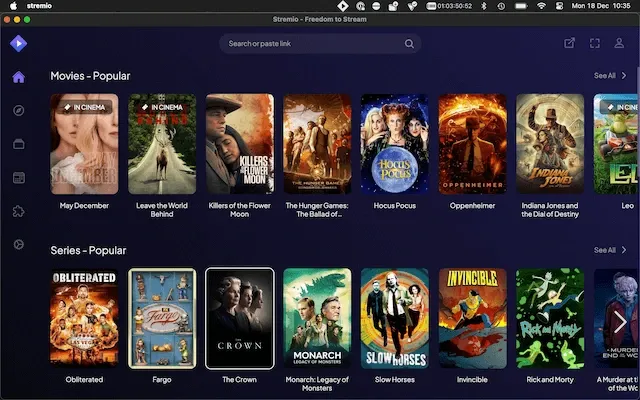Click IN CINEMA badge on Leave the World Behind
The image size is (640, 400).
163,107
